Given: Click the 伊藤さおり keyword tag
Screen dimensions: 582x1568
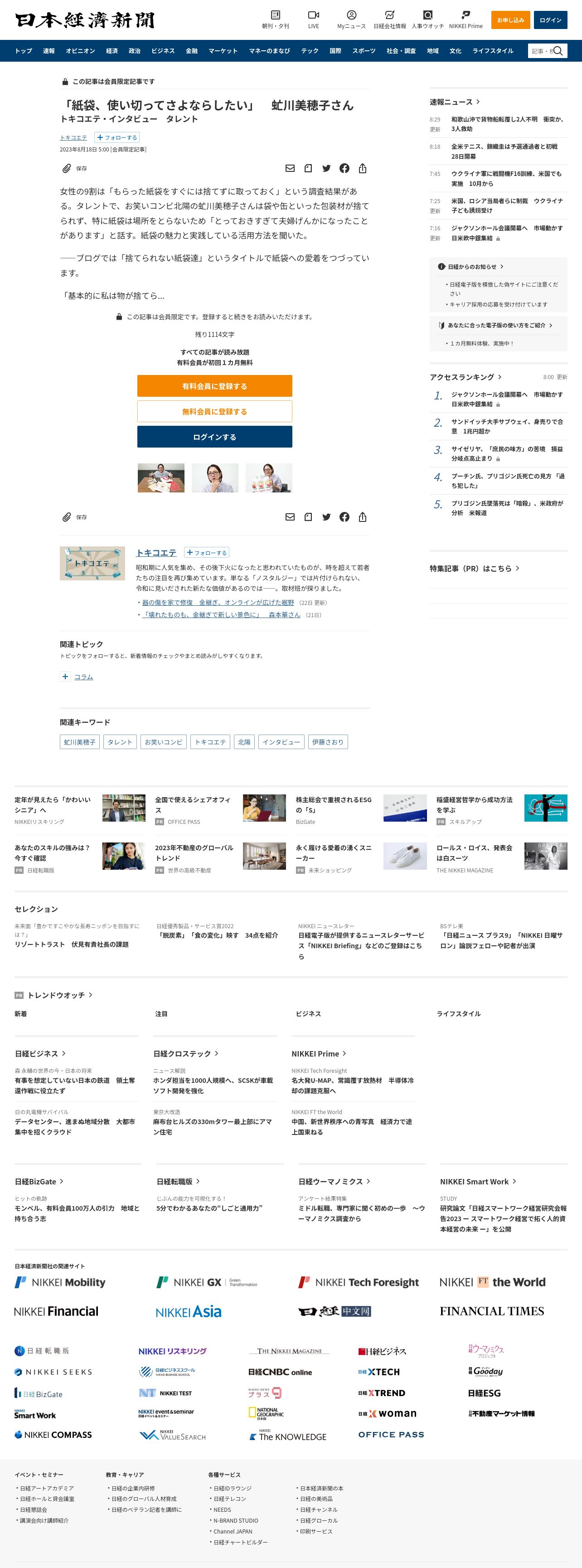Looking at the screenshot, I should point(328,741).
